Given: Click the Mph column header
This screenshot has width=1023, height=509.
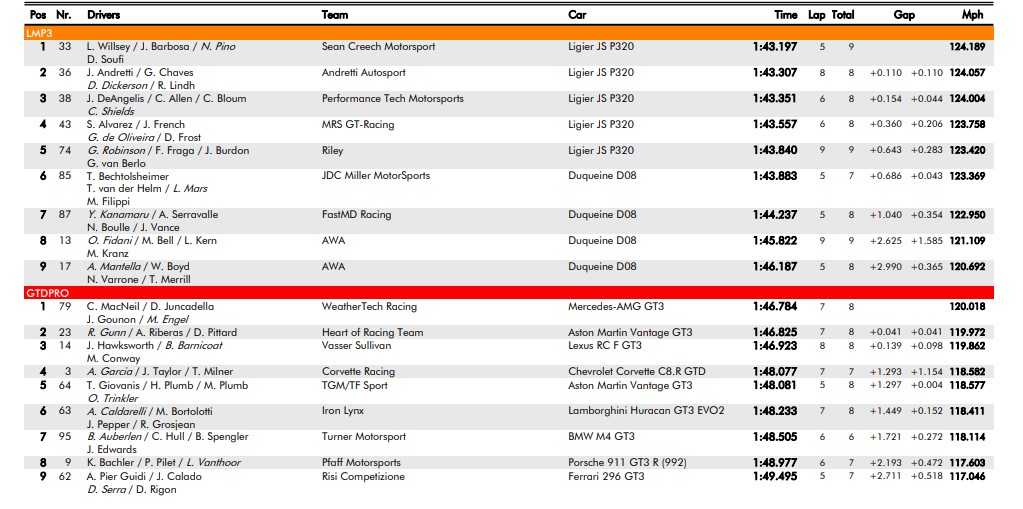Looking at the screenshot, I should [x=972, y=15].
